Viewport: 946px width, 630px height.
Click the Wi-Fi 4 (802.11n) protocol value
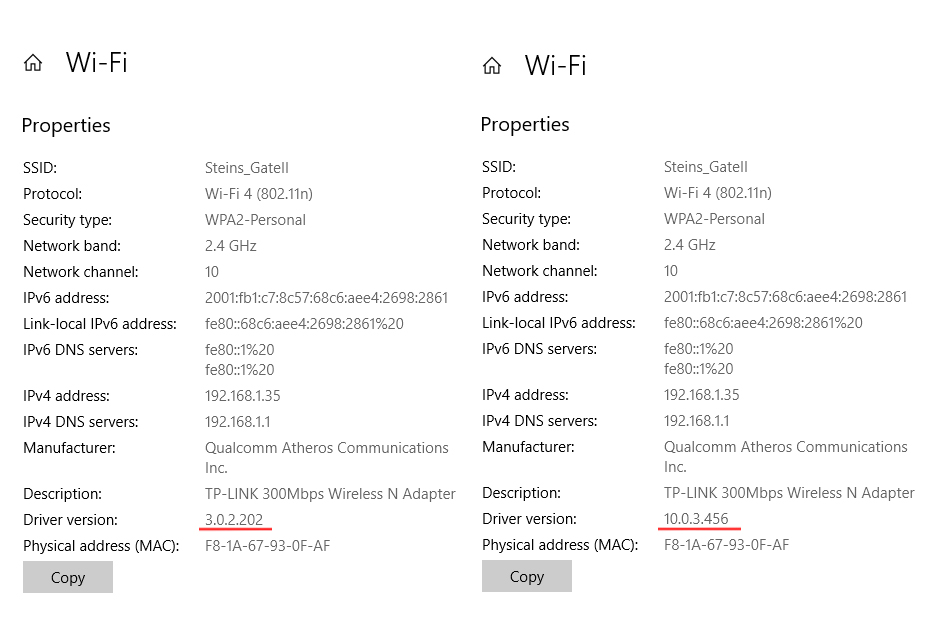click(x=262, y=193)
